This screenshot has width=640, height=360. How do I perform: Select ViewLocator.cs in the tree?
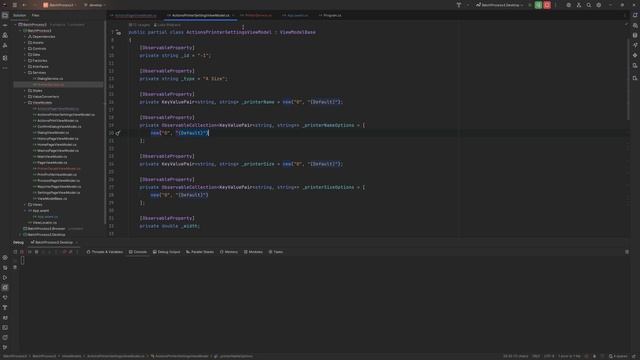[x=42, y=223]
